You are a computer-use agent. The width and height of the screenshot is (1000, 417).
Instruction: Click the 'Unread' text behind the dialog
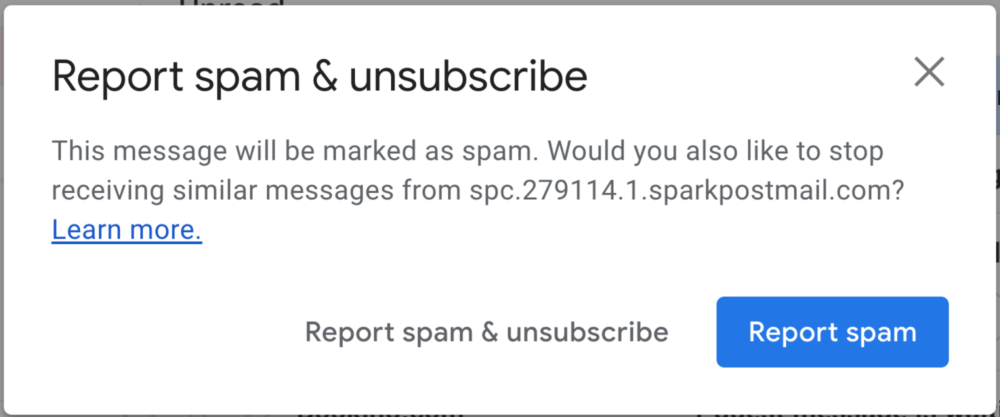tap(230, 4)
